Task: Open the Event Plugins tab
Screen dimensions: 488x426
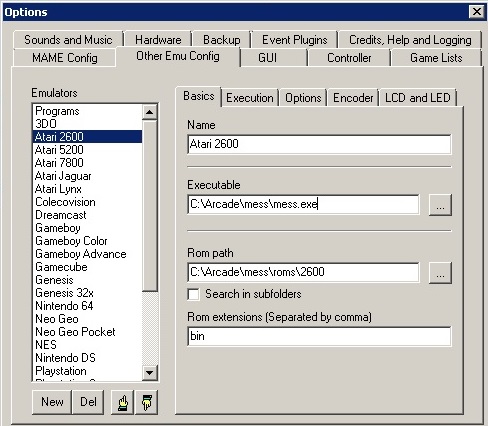Action: point(295,40)
